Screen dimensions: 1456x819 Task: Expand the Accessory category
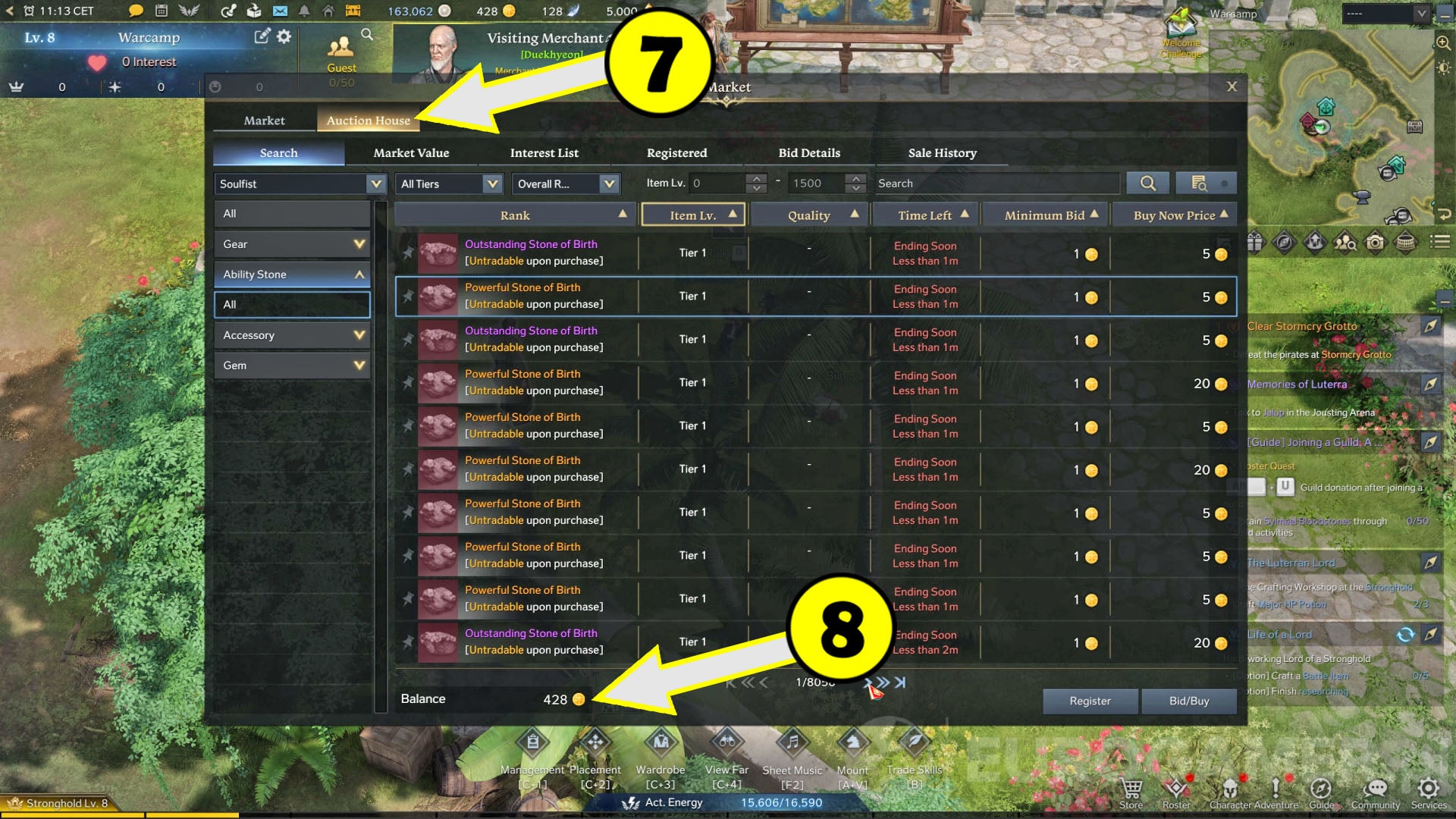293,335
